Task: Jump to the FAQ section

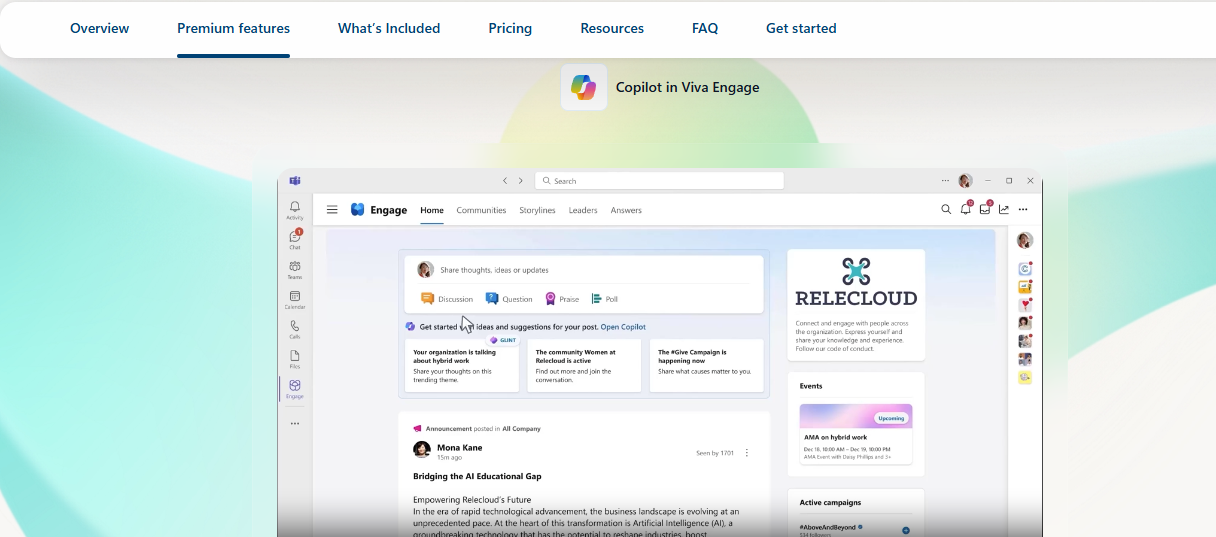Action: point(705,28)
